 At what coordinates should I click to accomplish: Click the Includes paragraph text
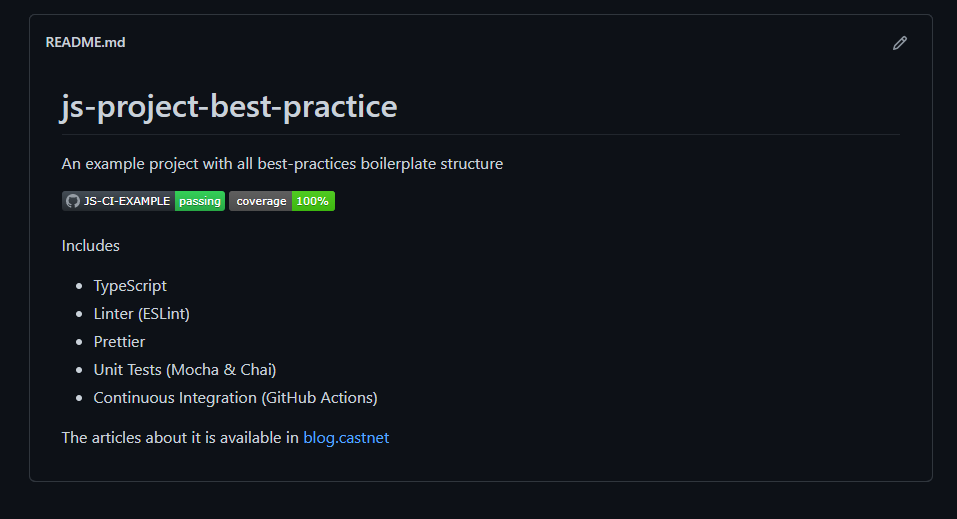91,245
